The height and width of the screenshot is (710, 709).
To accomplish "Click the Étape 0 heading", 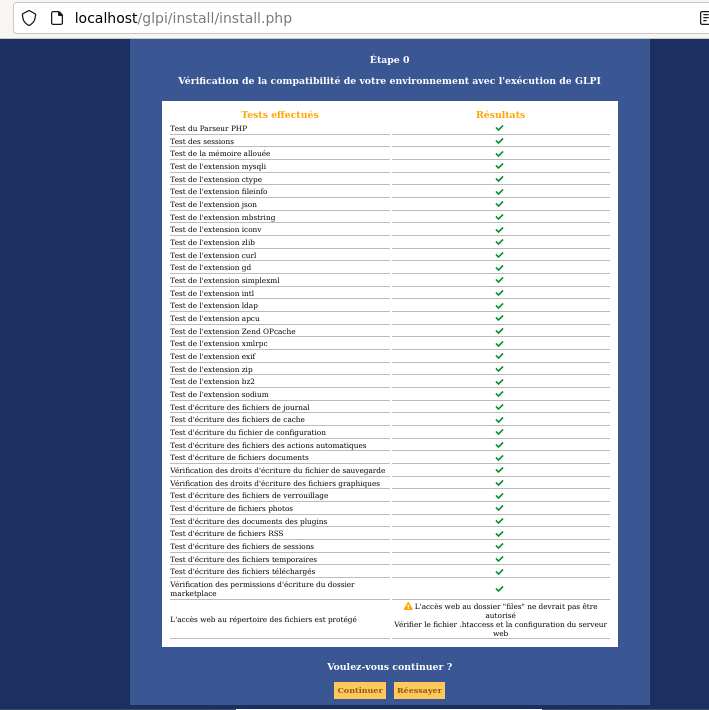I will point(389,60).
